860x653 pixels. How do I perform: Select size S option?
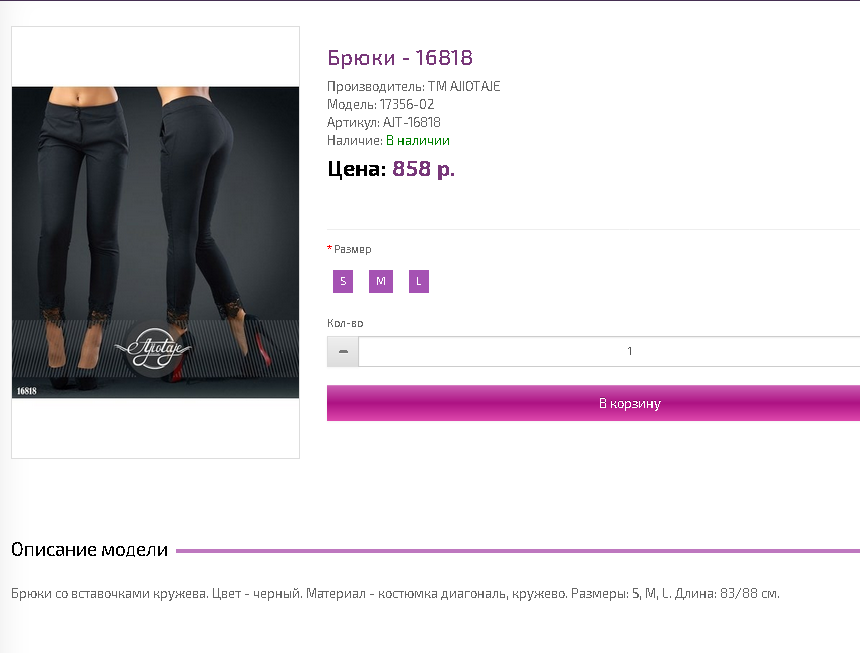[x=343, y=281]
